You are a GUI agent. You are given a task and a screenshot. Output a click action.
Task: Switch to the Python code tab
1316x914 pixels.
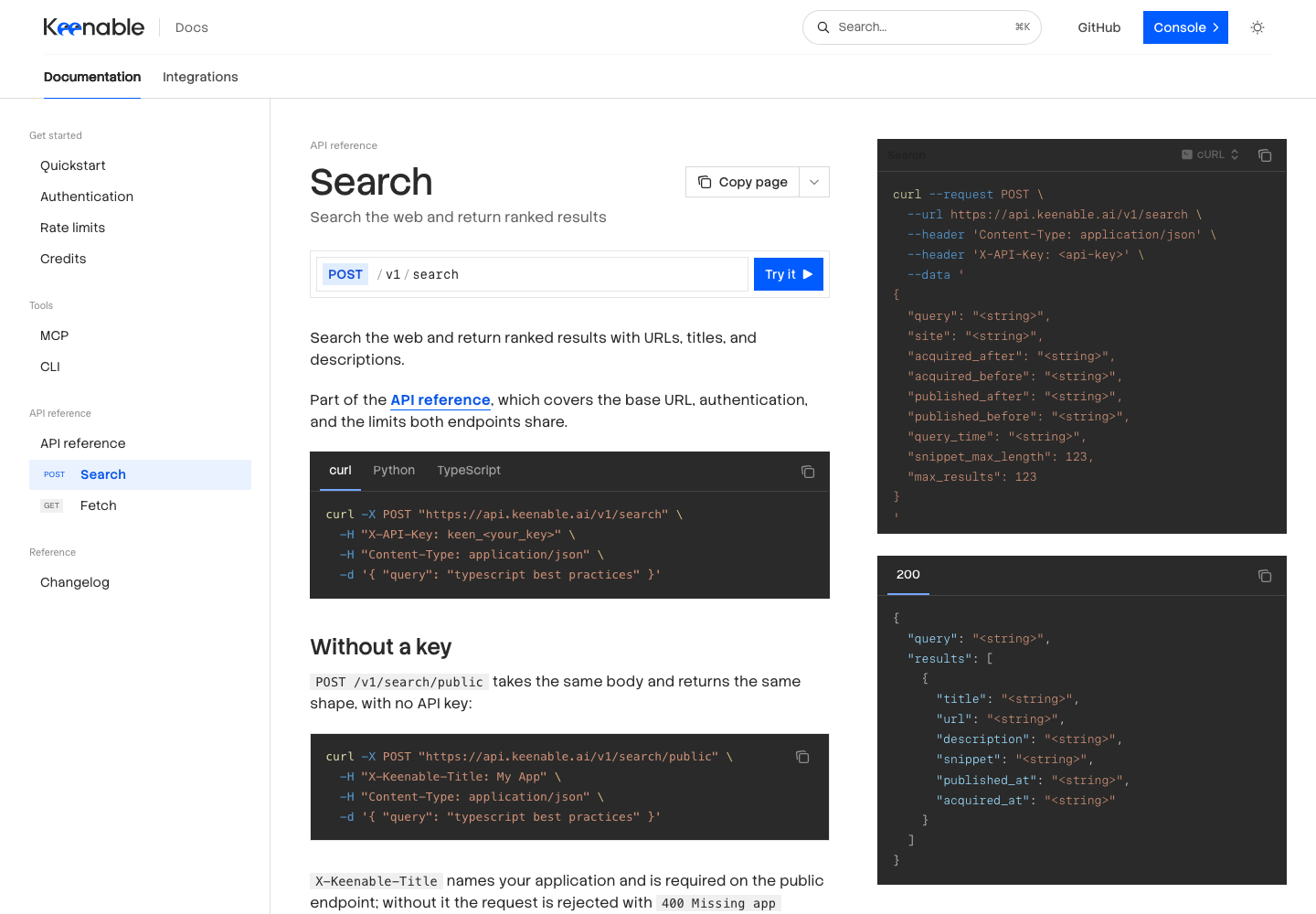point(394,470)
